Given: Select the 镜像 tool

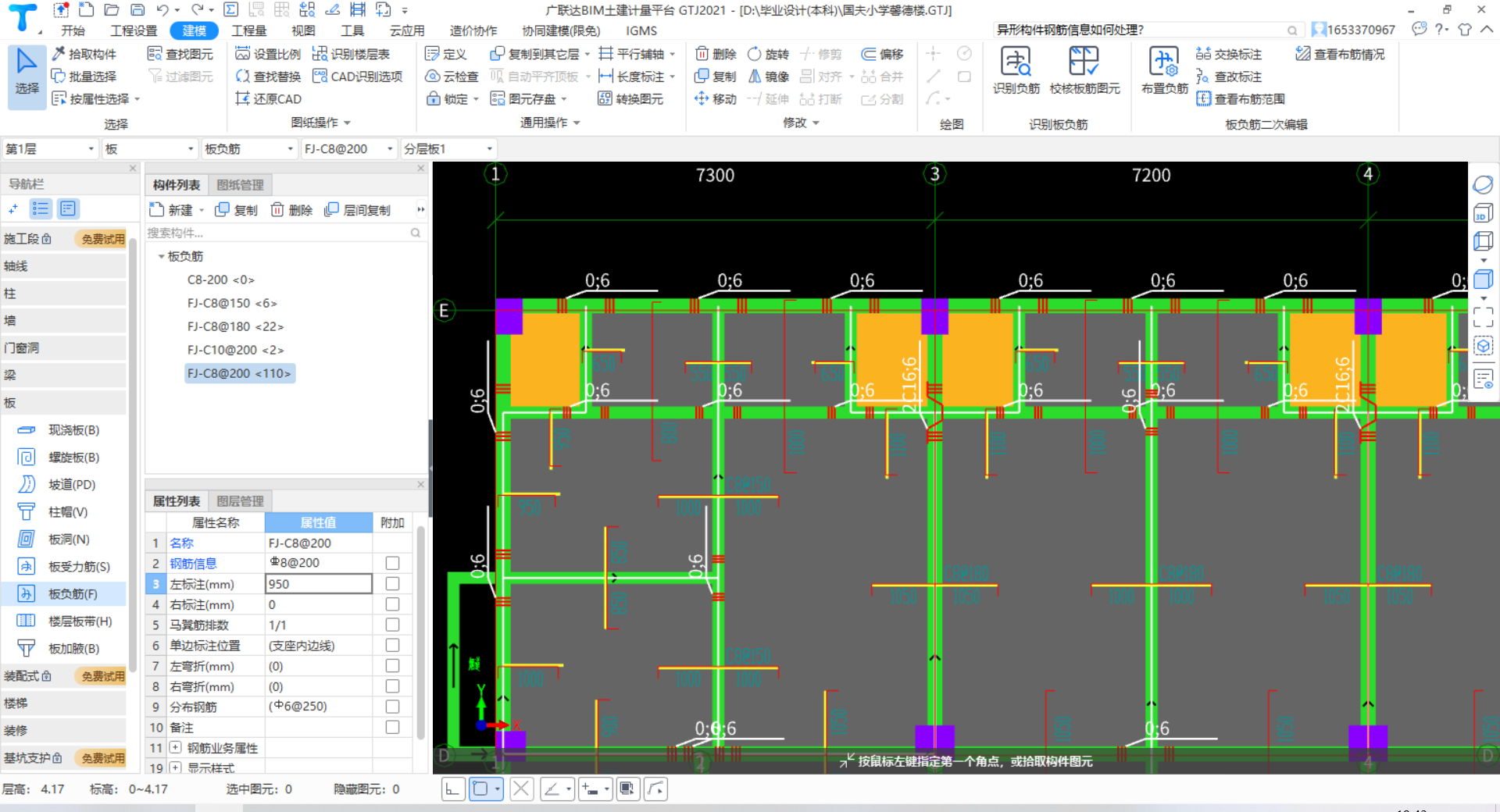Looking at the screenshot, I should click(769, 77).
